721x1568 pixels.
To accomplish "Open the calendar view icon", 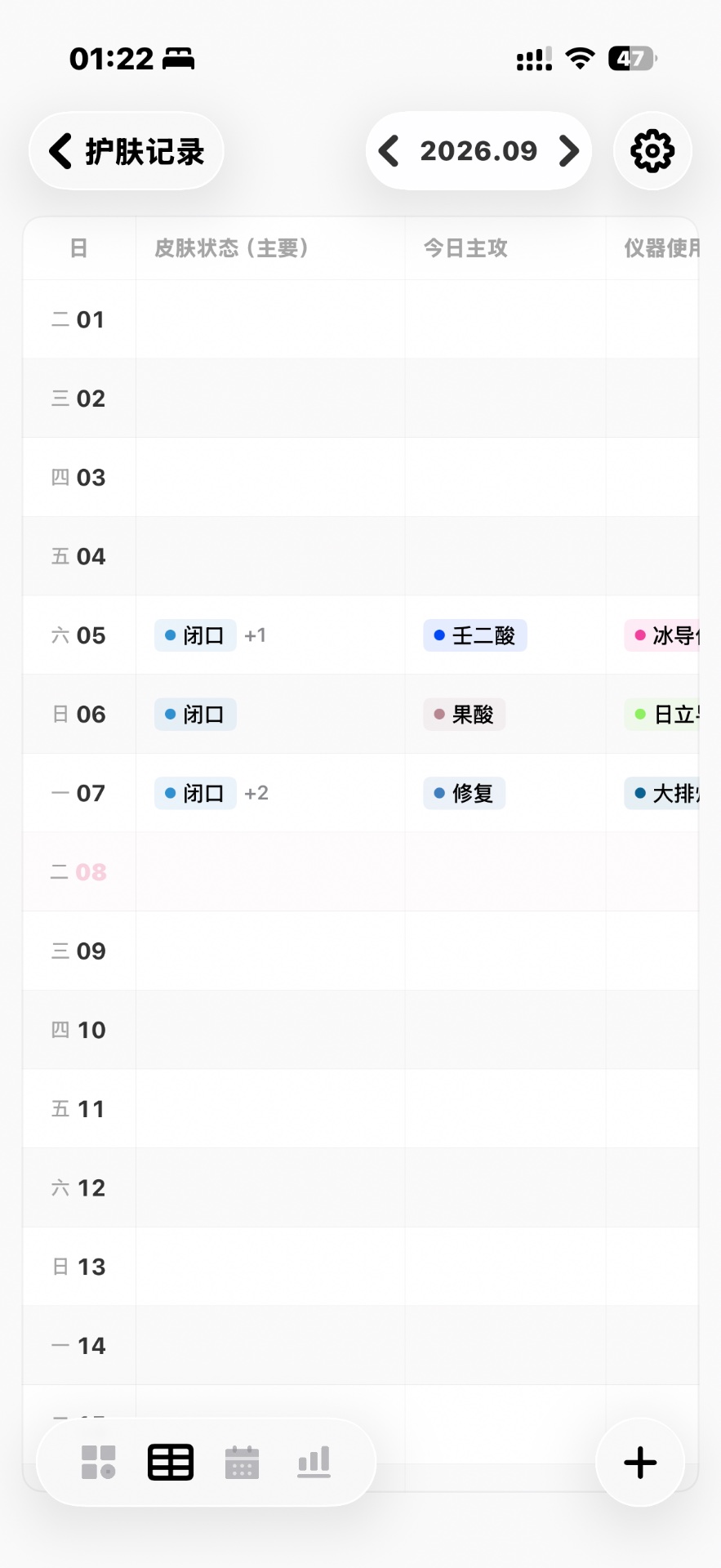I will coord(242,1462).
